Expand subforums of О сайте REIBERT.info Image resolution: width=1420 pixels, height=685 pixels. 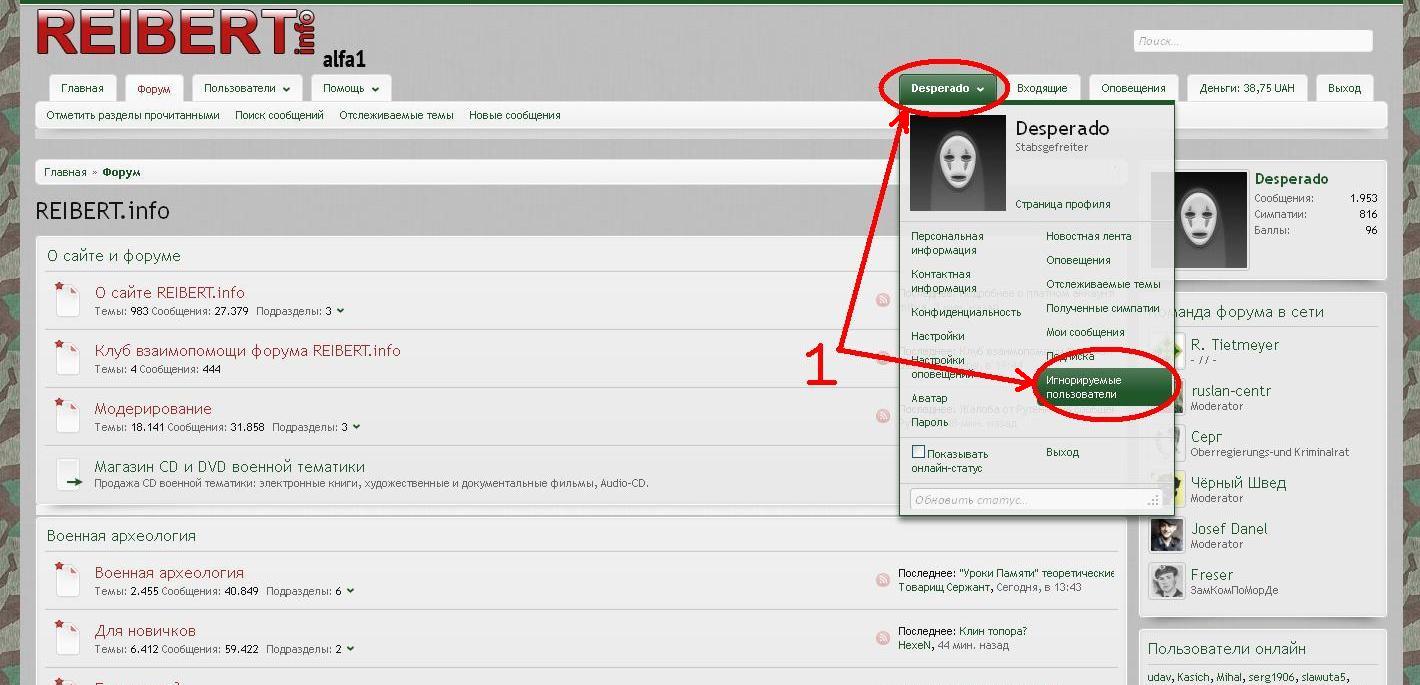340,311
